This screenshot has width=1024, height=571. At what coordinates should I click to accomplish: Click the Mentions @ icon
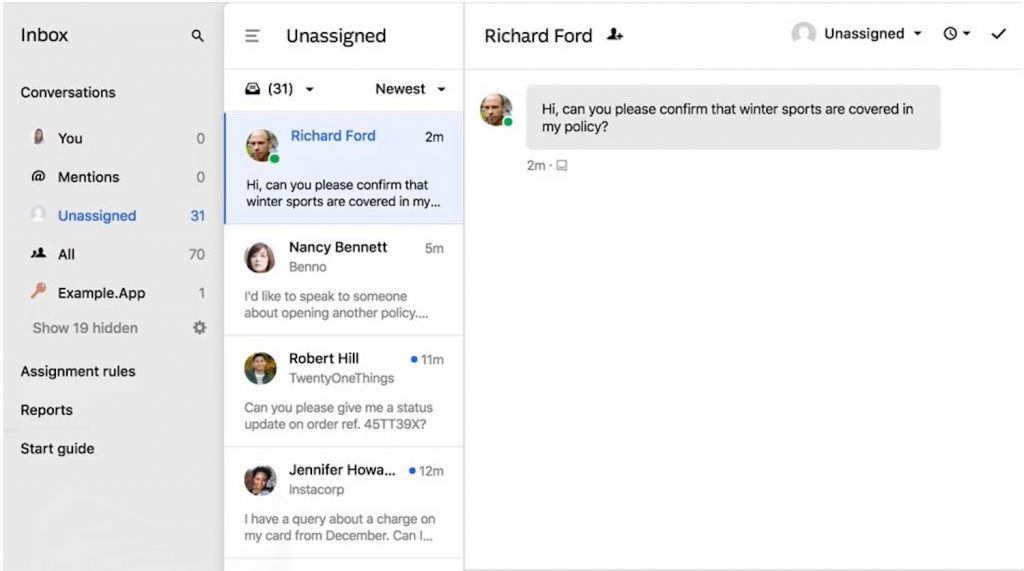click(x=39, y=177)
